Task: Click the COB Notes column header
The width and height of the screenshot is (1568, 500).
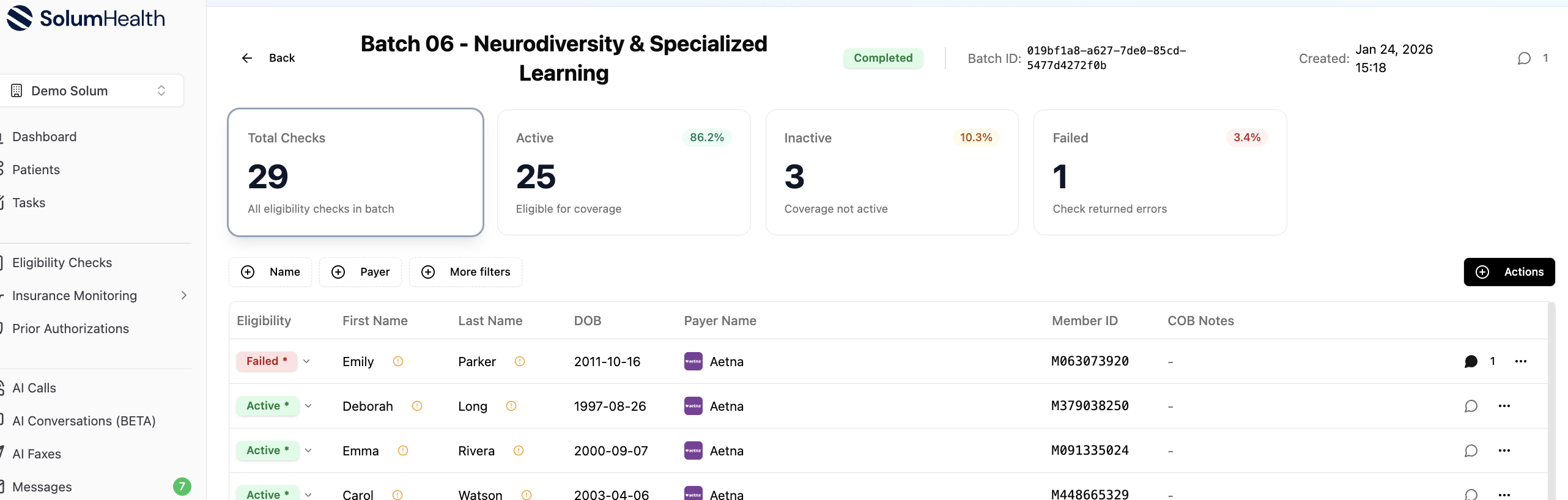Action: click(x=1200, y=321)
